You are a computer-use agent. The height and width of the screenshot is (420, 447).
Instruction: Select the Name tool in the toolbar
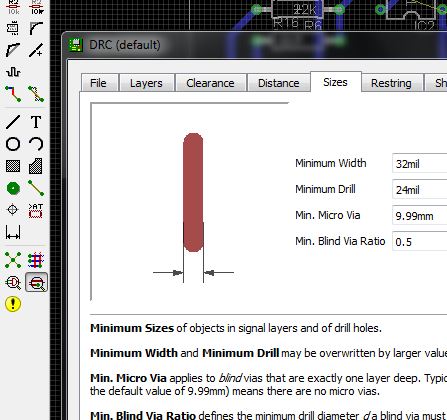click(x=13, y=8)
